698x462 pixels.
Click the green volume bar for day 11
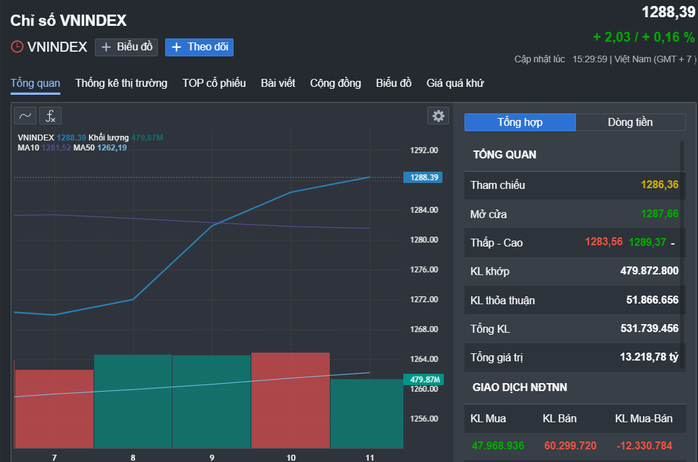(x=367, y=413)
